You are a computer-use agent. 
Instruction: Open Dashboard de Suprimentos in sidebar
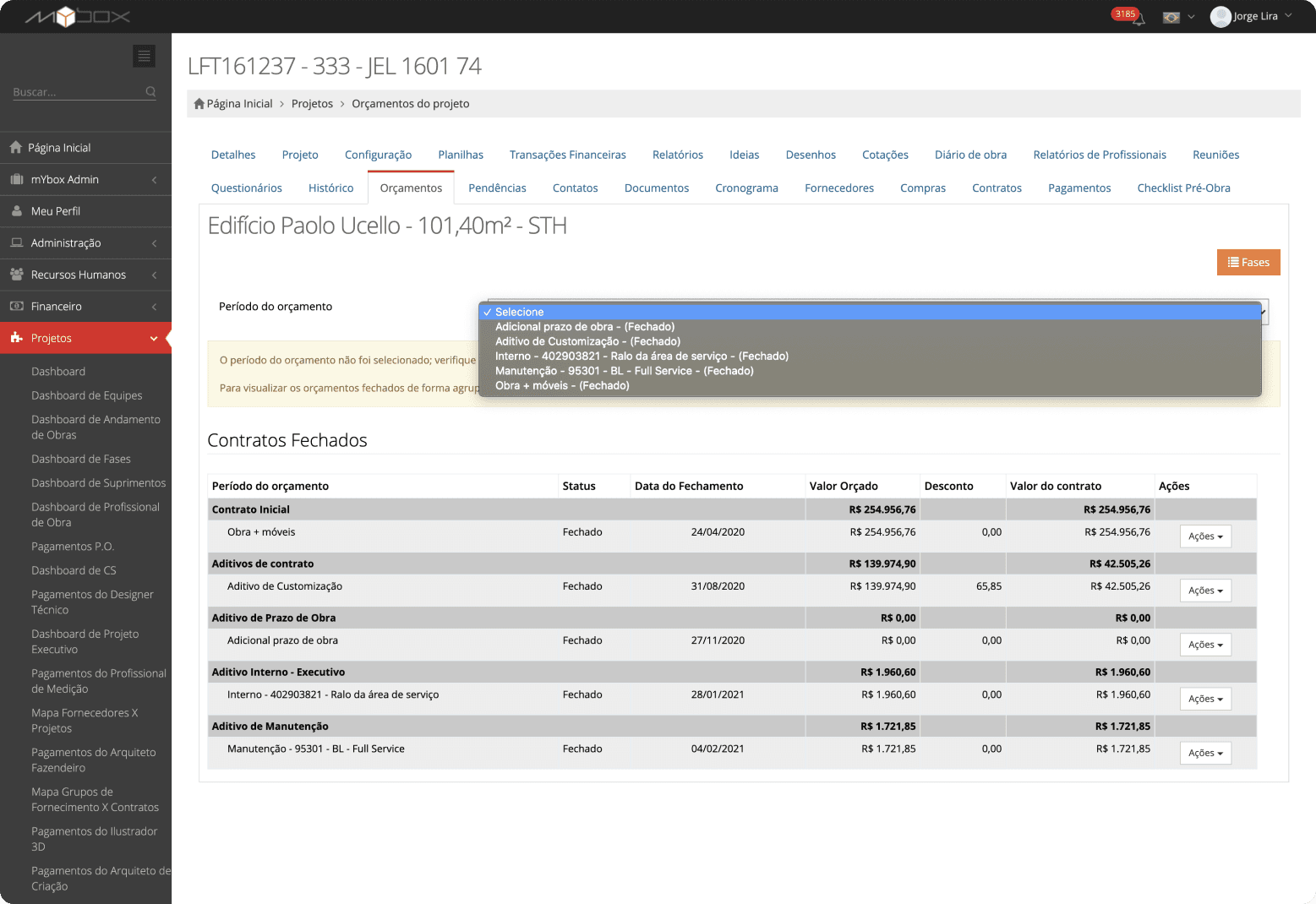point(98,483)
